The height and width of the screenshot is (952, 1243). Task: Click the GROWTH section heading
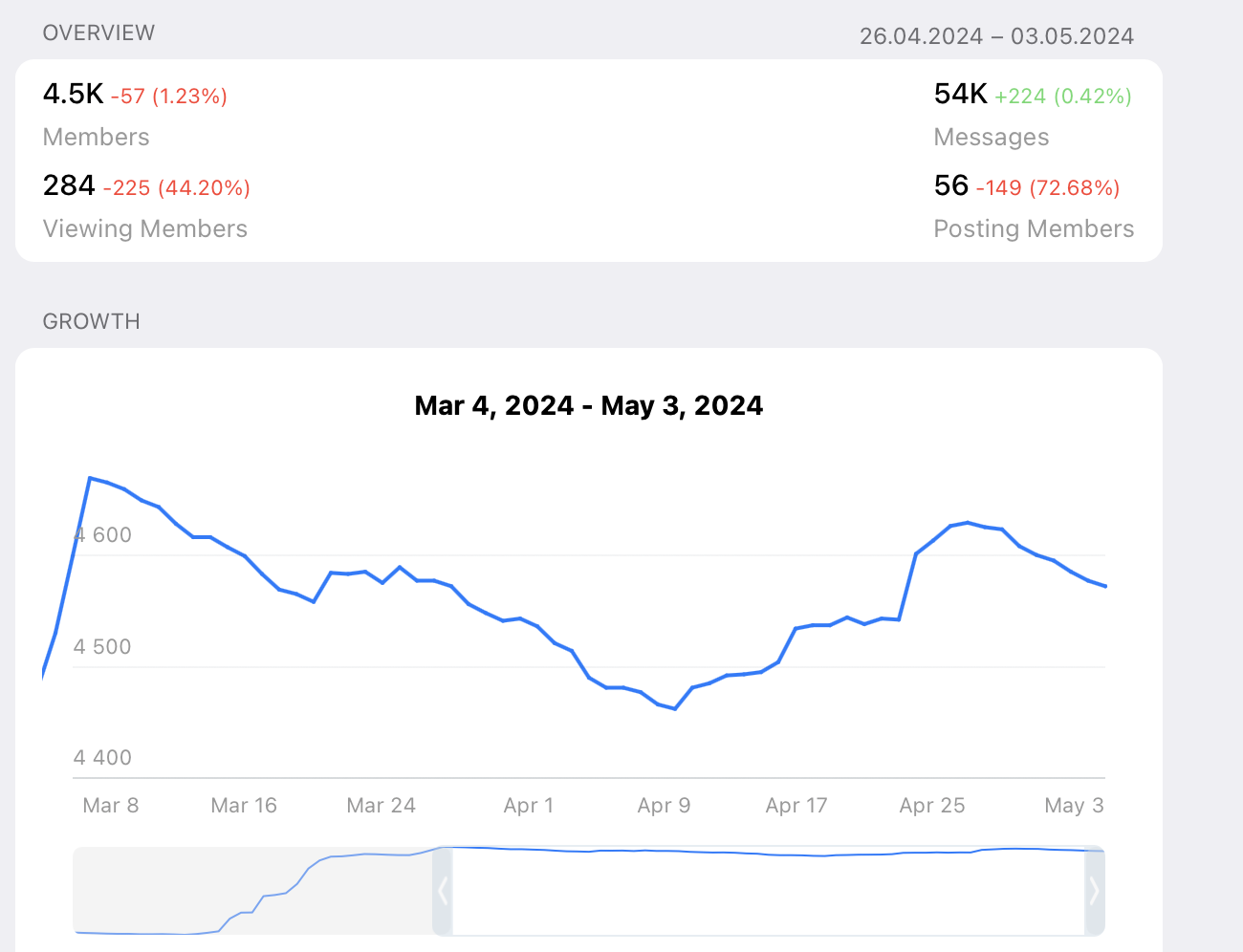click(x=92, y=321)
